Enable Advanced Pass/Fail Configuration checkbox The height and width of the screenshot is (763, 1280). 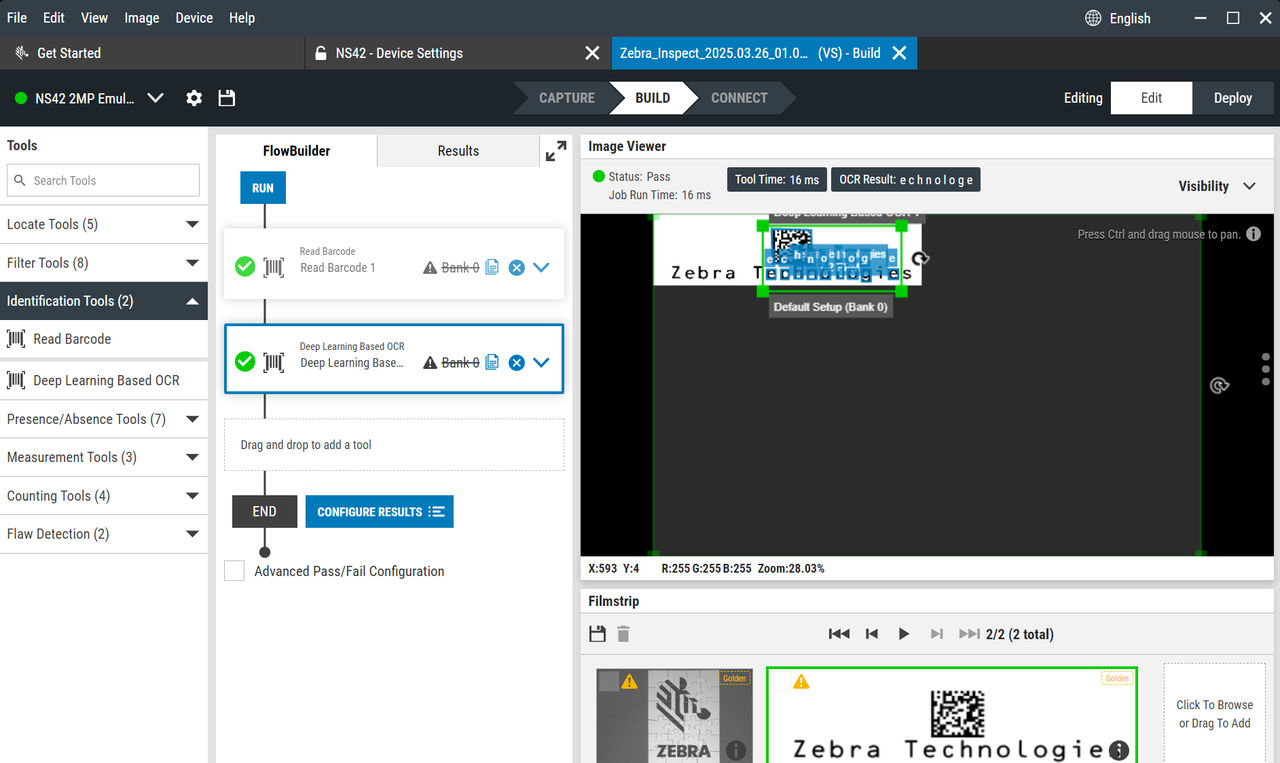click(x=234, y=571)
